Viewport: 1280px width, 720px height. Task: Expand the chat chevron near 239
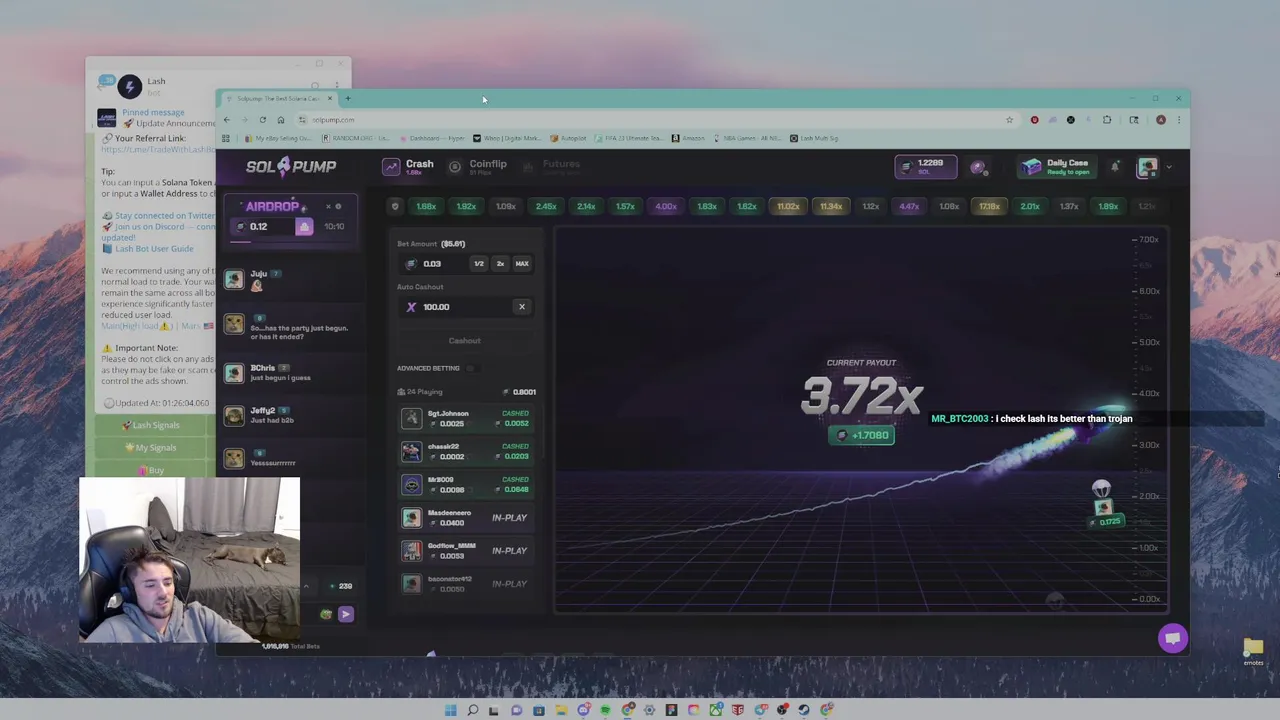pyautogui.click(x=306, y=586)
